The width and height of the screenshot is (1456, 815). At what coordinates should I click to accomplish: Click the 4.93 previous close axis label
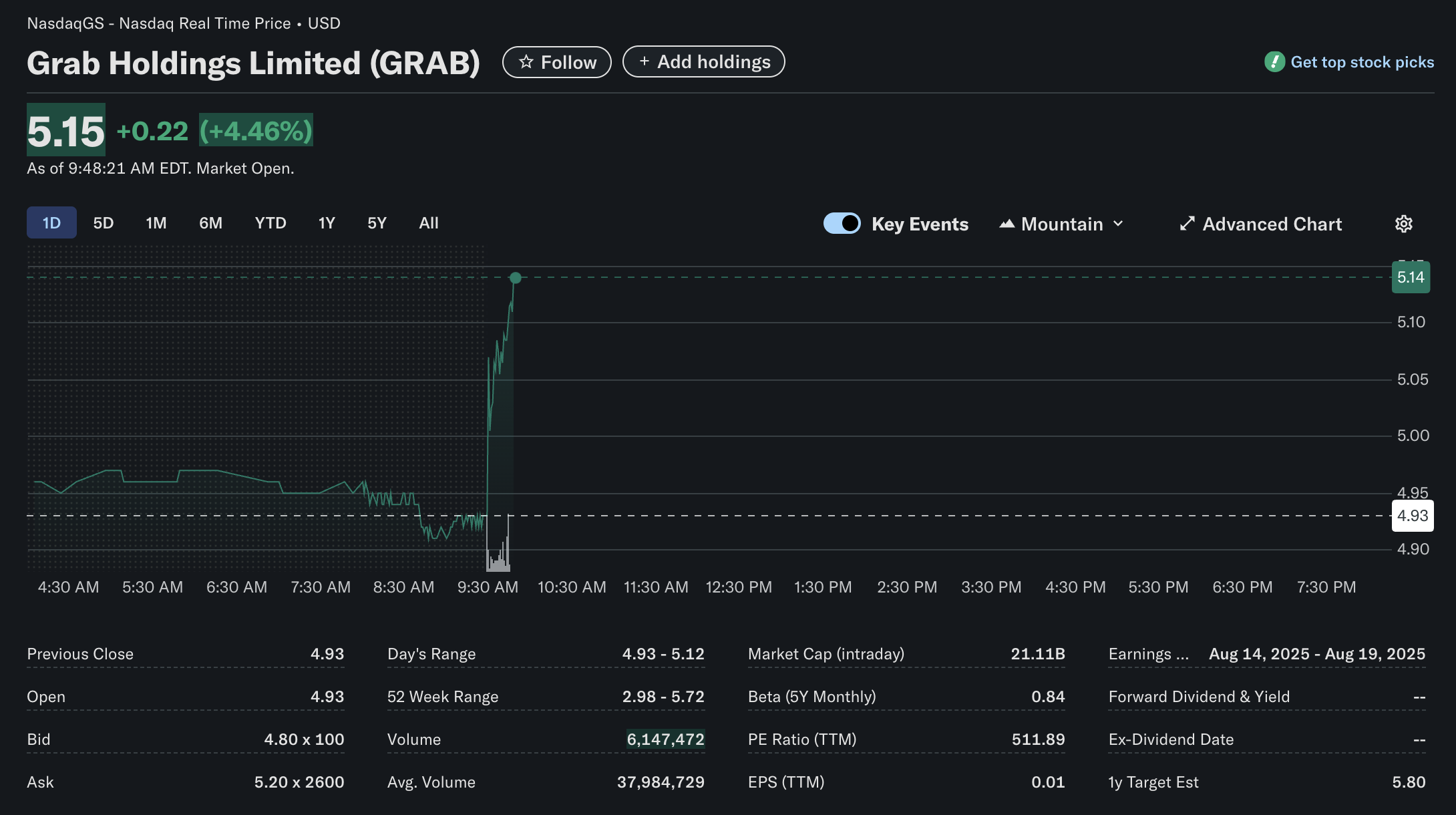click(x=1413, y=516)
